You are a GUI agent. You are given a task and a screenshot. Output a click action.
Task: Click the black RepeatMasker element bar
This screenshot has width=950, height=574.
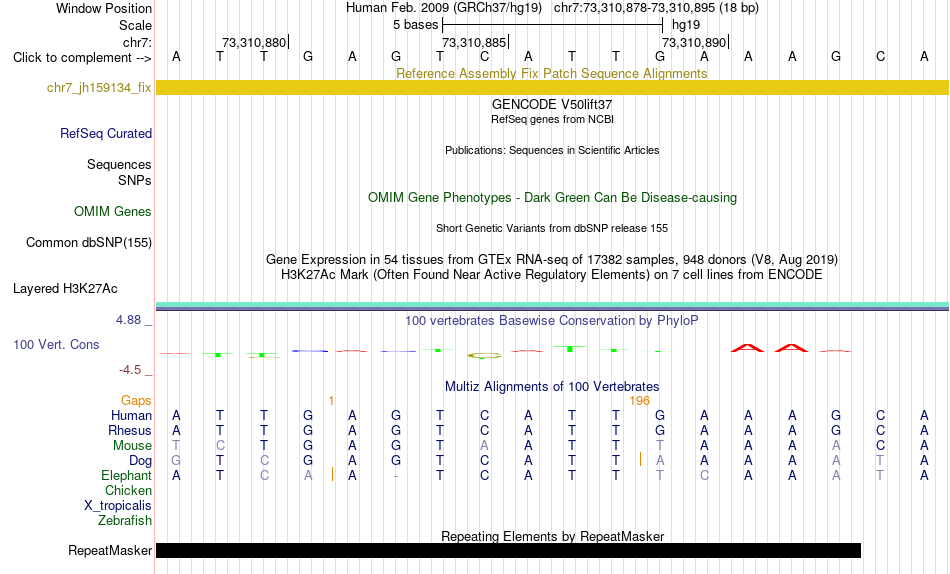[508, 550]
